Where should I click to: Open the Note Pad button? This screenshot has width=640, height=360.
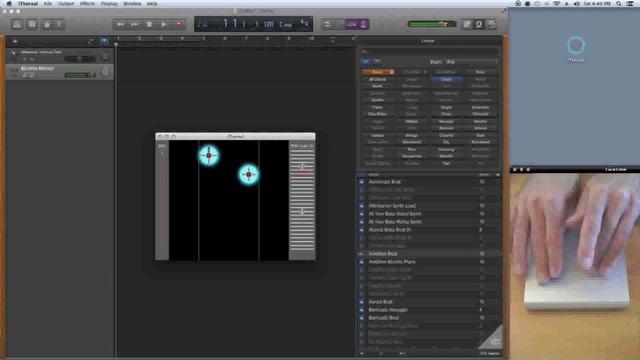pyautogui.click(x=467, y=24)
